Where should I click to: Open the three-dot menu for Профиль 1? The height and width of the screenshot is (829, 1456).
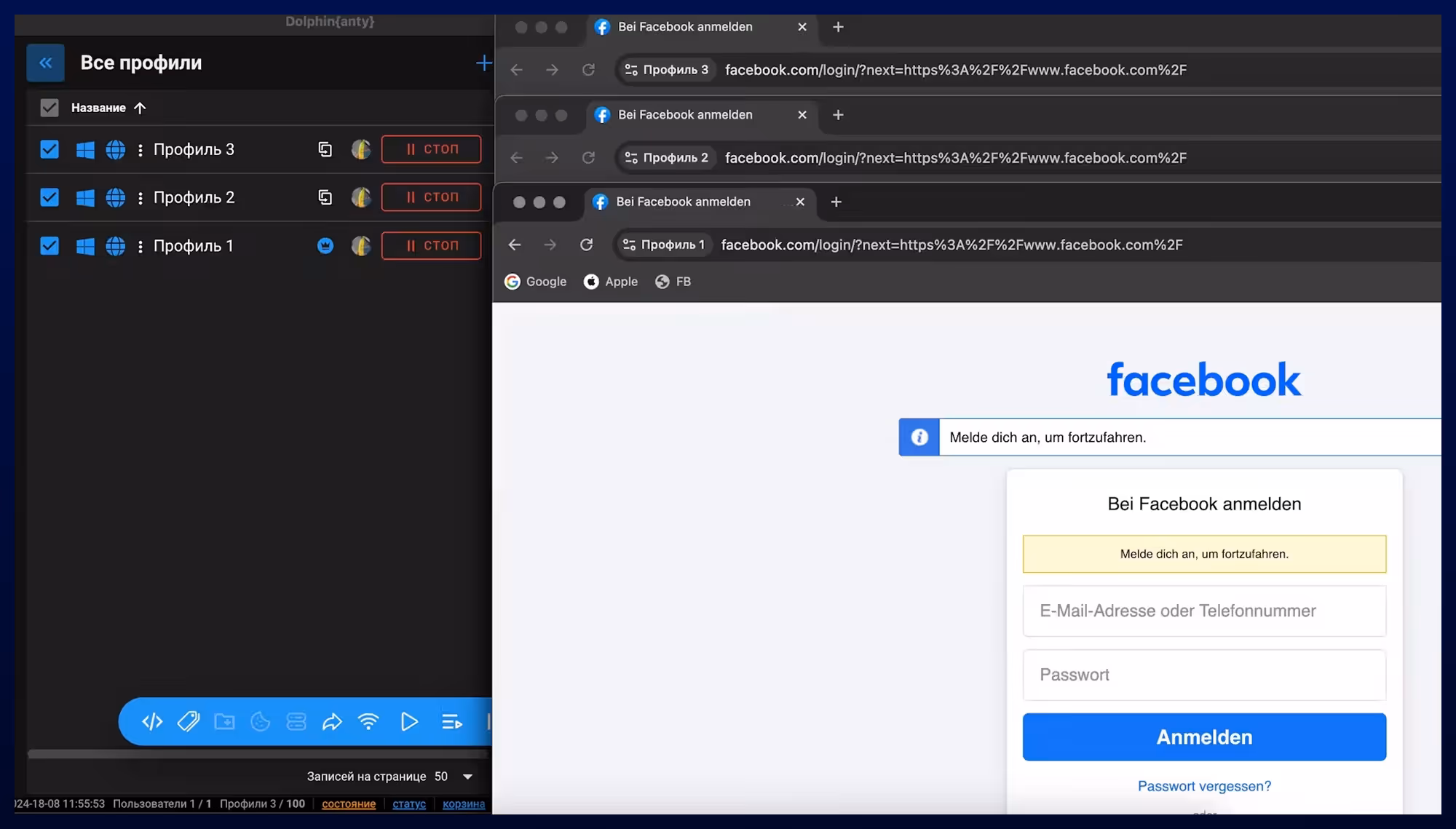click(141, 247)
